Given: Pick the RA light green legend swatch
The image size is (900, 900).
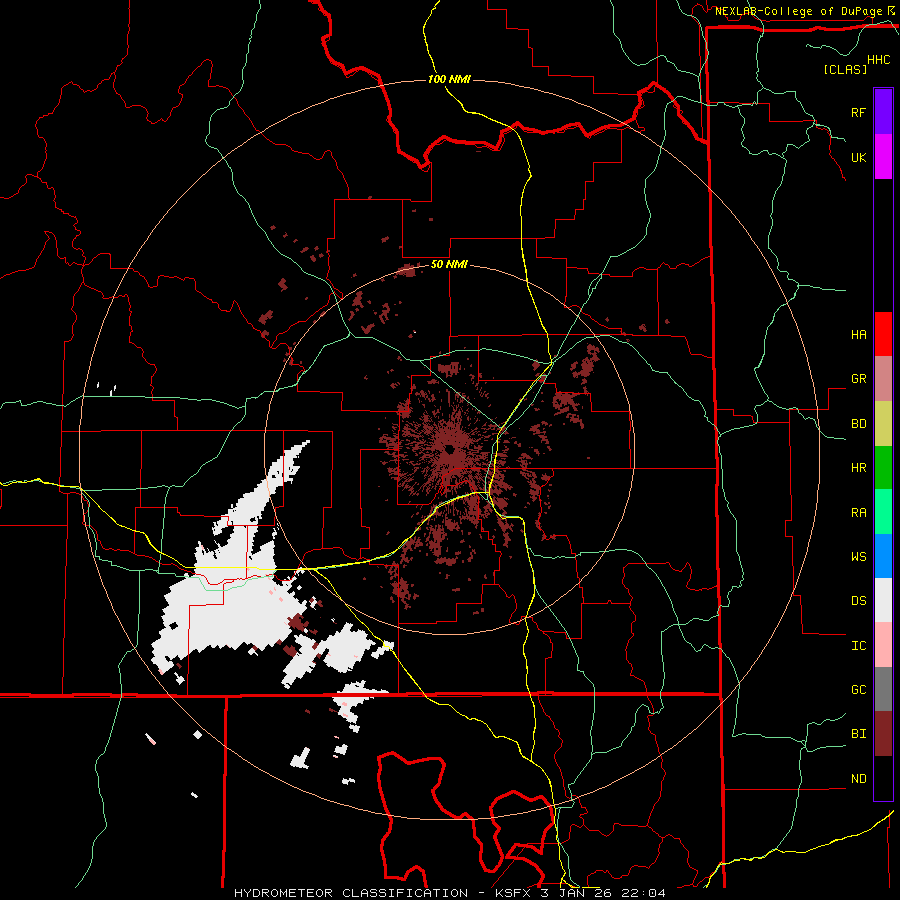Looking at the screenshot, I should pyautogui.click(x=883, y=512).
